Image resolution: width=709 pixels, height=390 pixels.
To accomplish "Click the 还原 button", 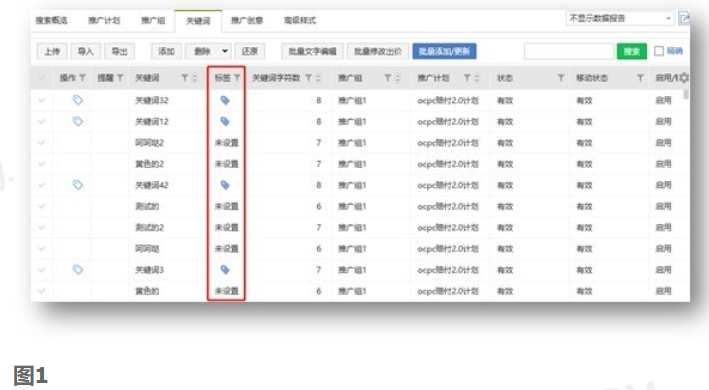I will coord(250,51).
